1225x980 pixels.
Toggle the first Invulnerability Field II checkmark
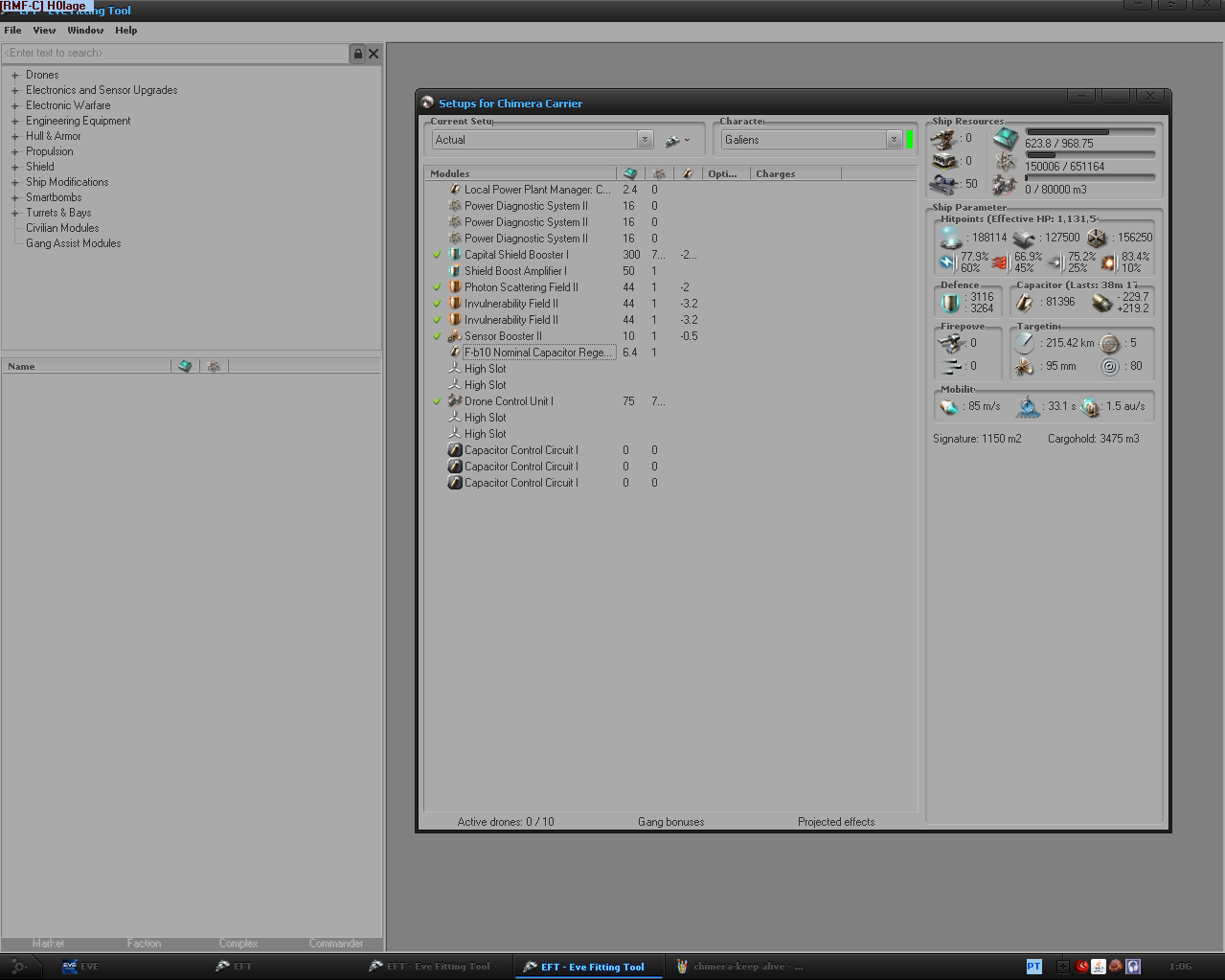click(437, 304)
